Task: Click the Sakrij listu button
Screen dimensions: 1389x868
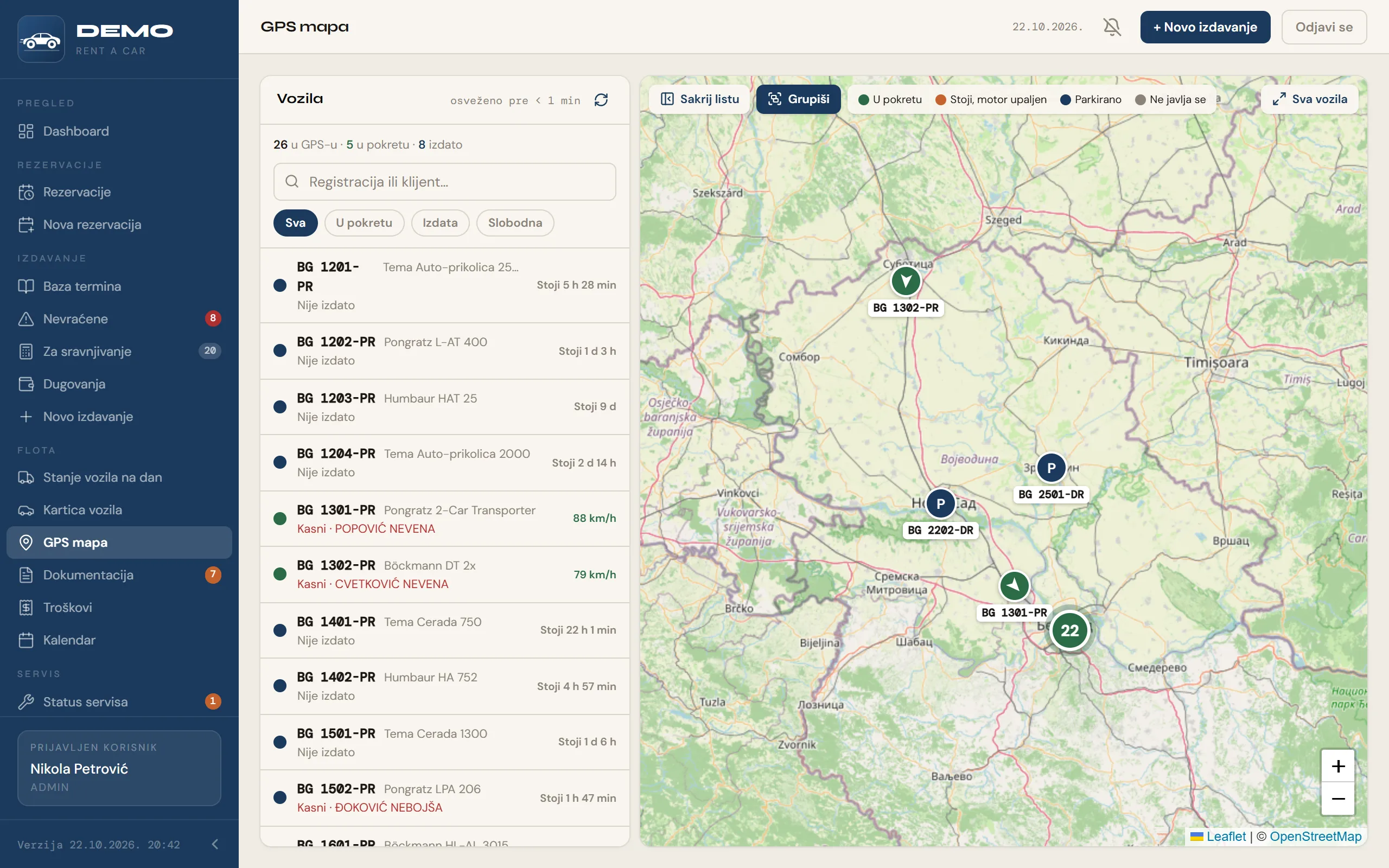Action: 700,99
